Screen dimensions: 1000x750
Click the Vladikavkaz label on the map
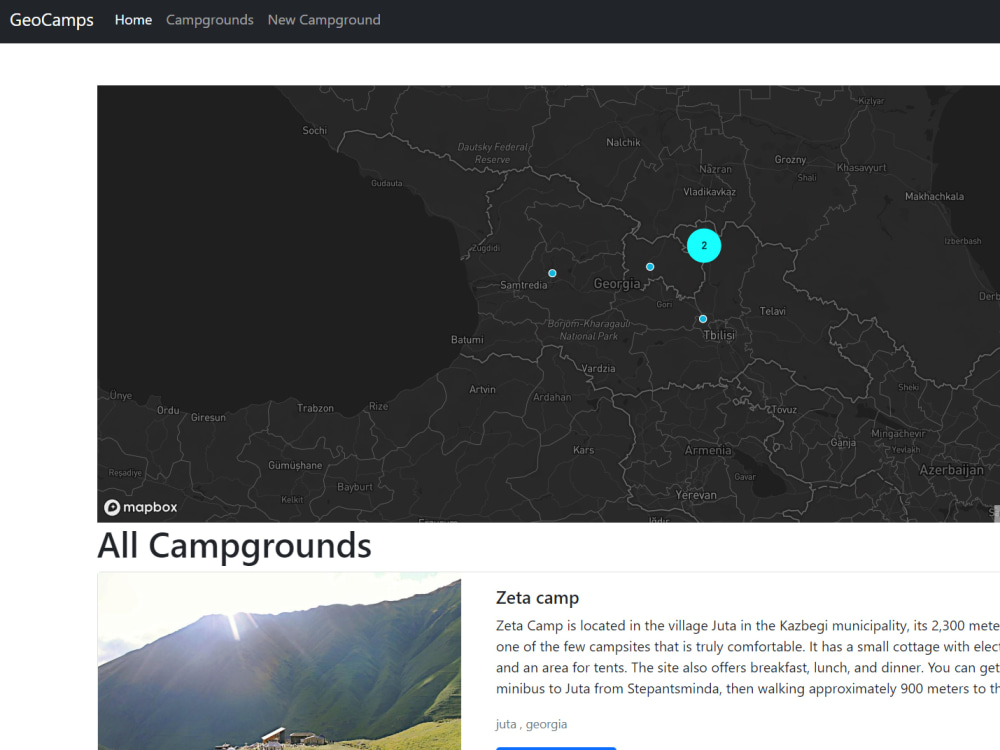[x=709, y=192]
